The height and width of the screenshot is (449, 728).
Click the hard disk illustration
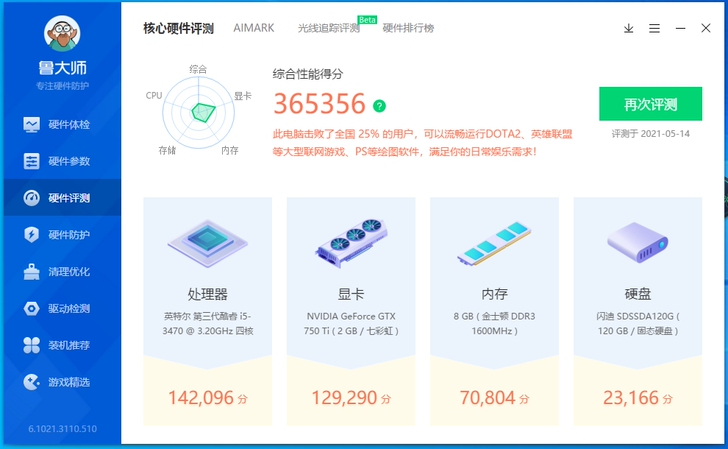638,242
